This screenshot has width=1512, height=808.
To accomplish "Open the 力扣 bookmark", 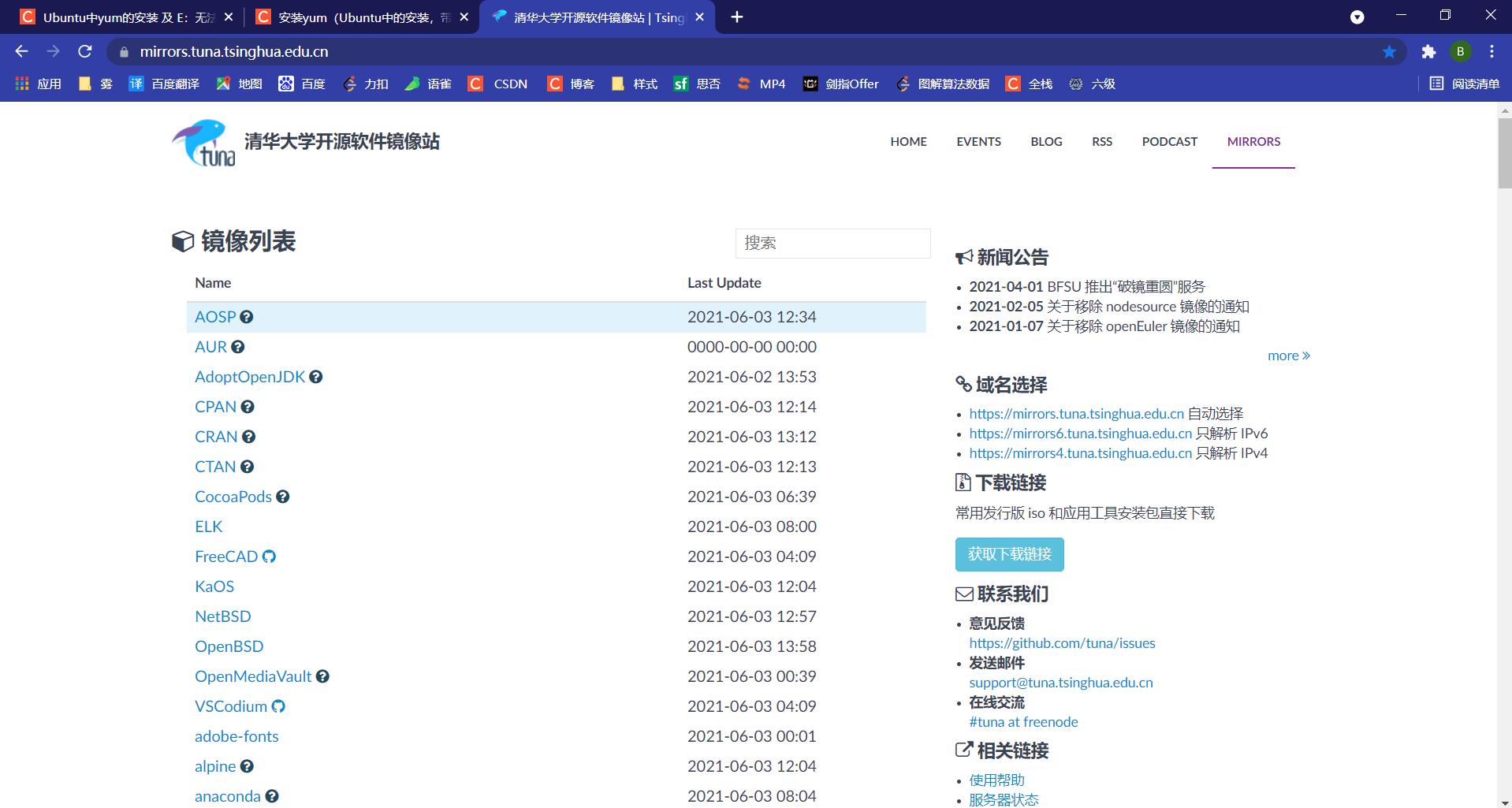I will (366, 84).
